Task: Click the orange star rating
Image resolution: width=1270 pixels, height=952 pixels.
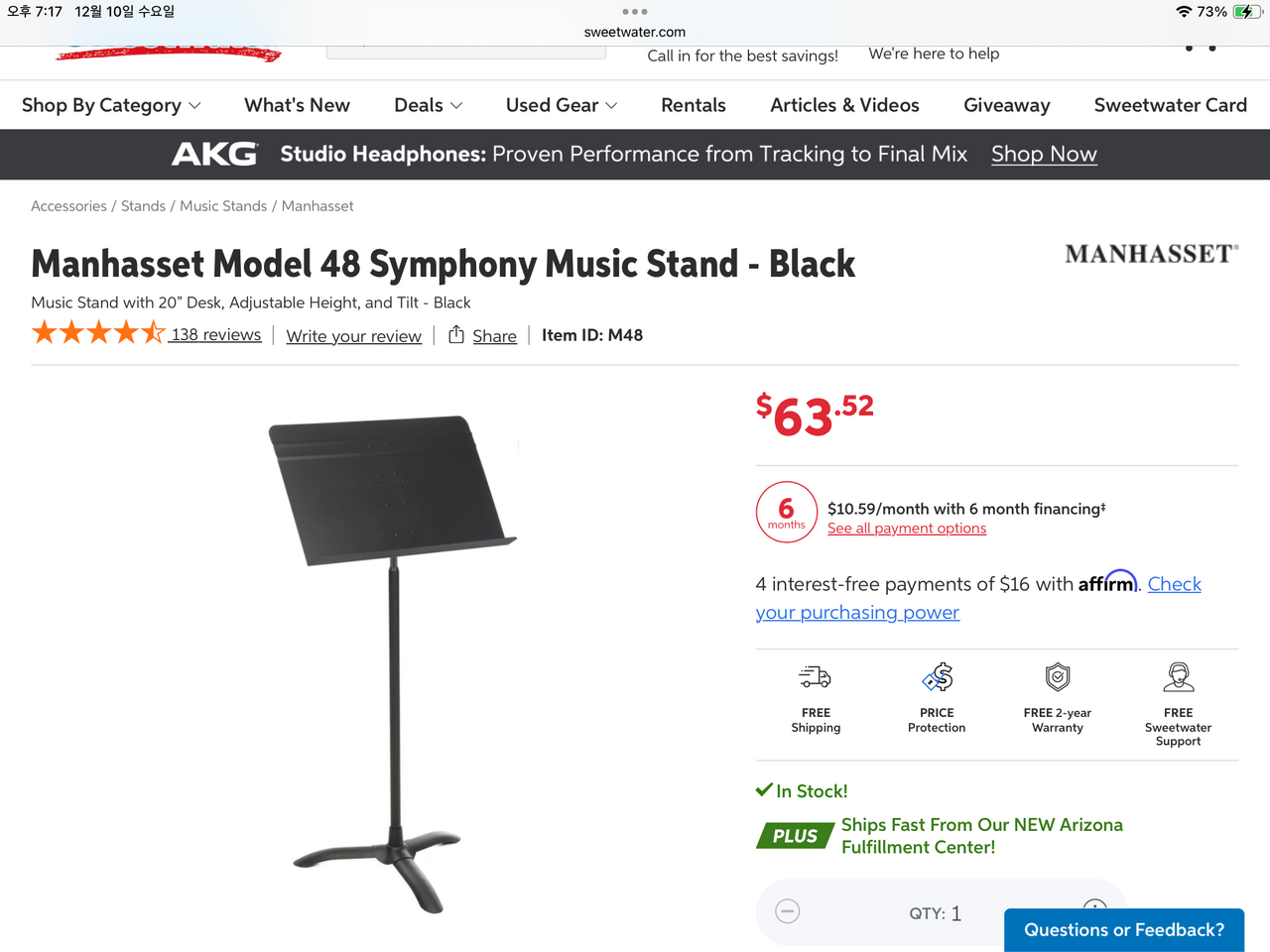Action: pyautogui.click(x=97, y=333)
